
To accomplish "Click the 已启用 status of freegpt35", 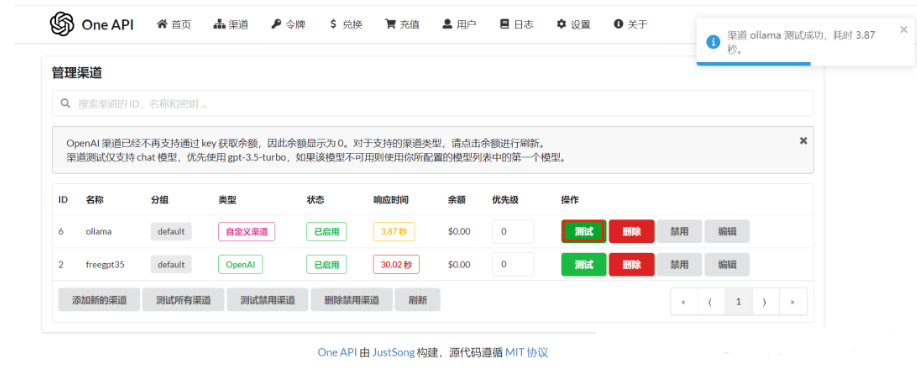I will pos(326,264).
